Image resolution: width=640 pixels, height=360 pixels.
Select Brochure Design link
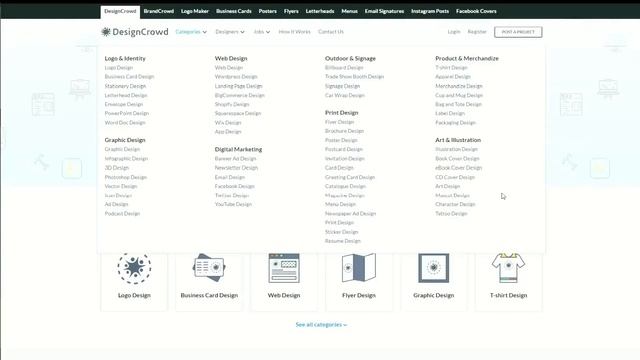344,131
